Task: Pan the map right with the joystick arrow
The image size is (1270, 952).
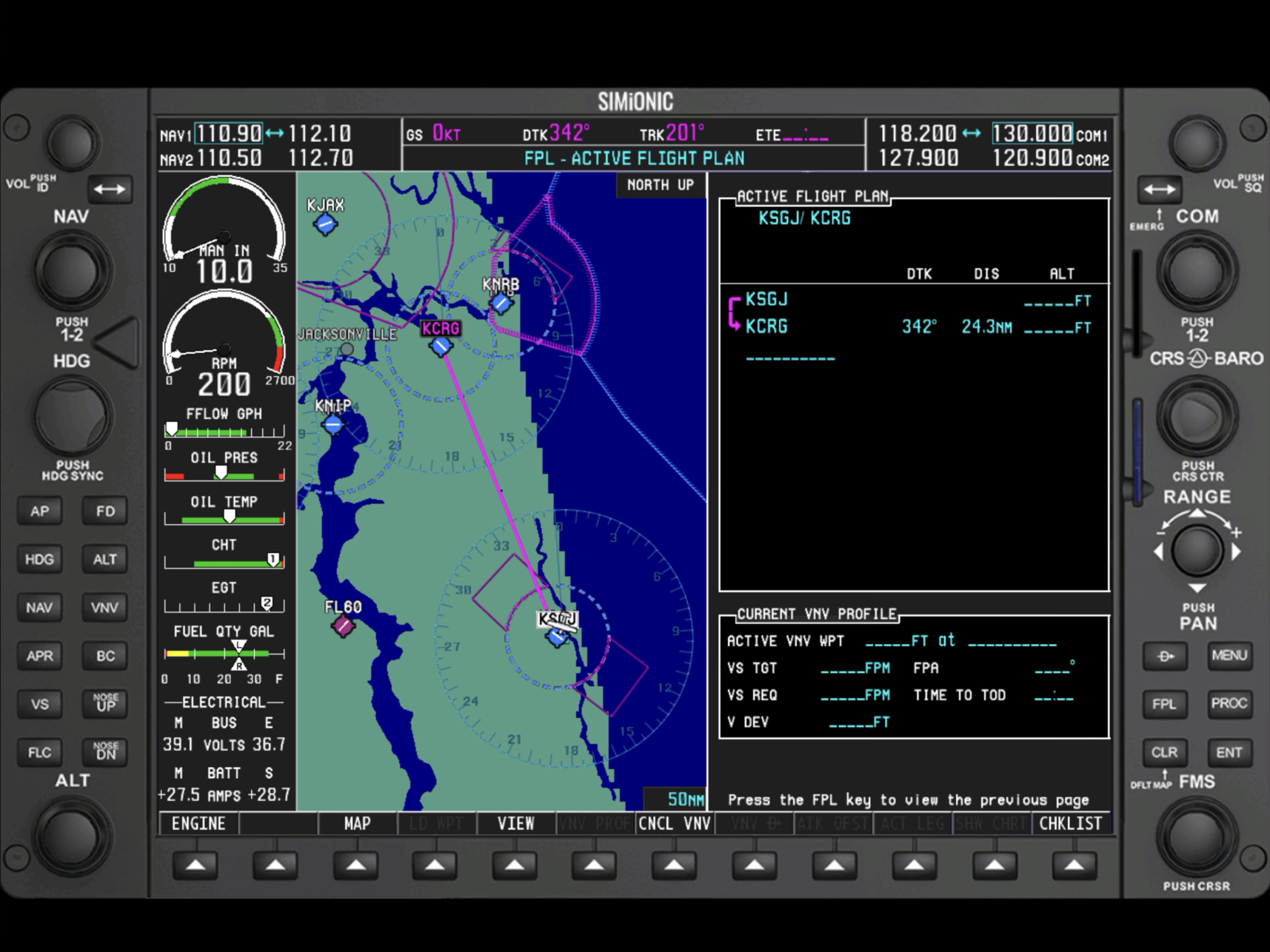Action: [1236, 552]
